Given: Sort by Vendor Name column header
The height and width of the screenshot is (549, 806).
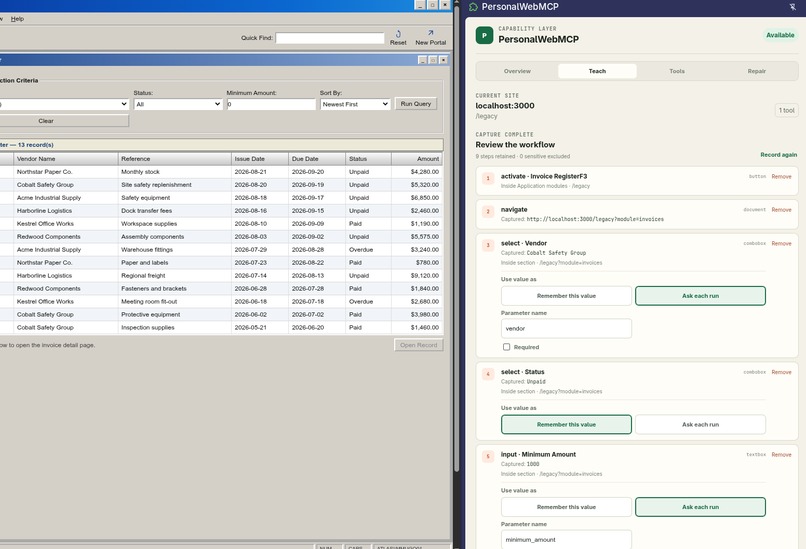Looking at the screenshot, I should (66, 159).
